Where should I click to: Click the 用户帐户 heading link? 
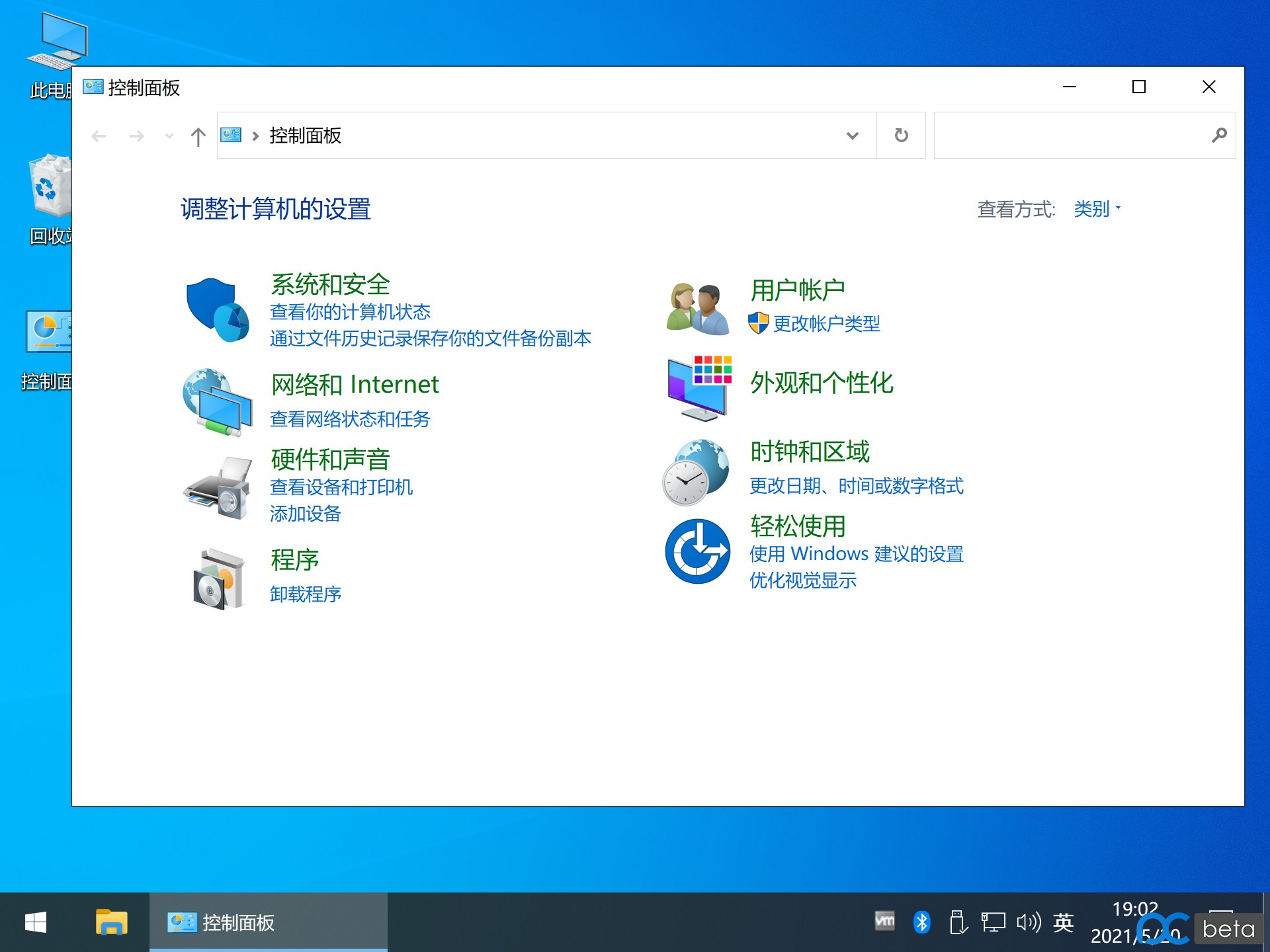coord(797,290)
